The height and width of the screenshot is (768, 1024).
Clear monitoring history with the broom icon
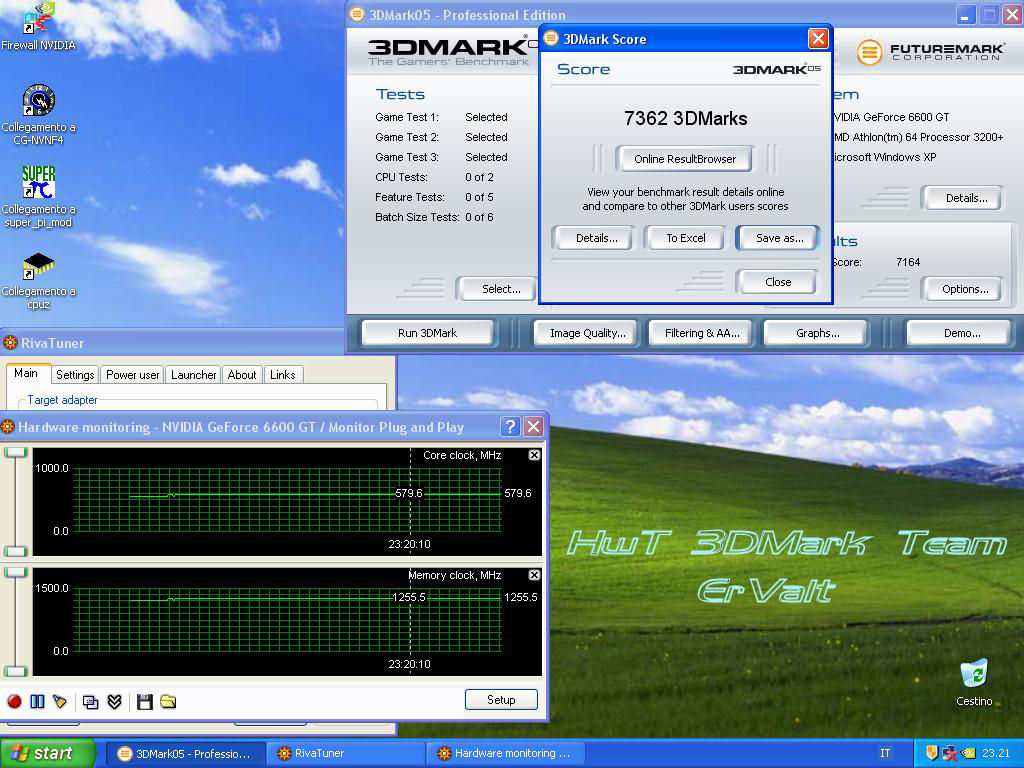(60, 701)
